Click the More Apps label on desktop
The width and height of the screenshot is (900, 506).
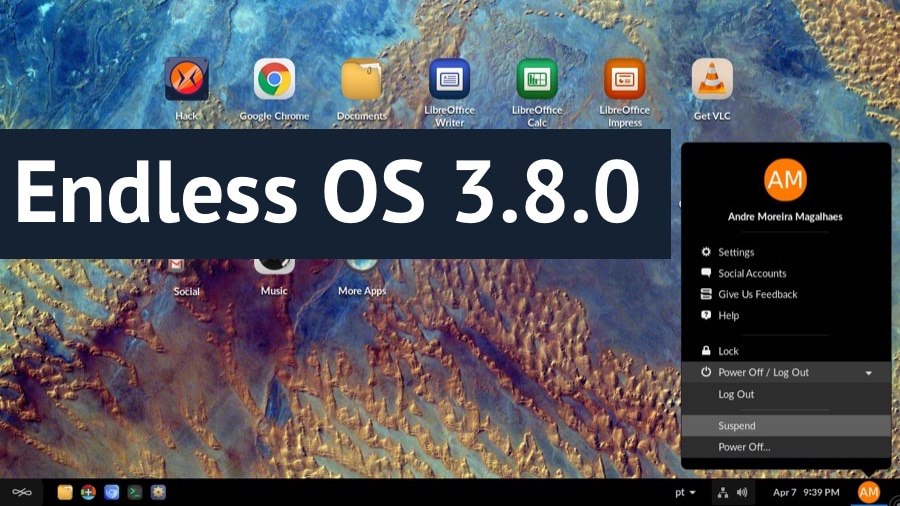[x=362, y=291]
